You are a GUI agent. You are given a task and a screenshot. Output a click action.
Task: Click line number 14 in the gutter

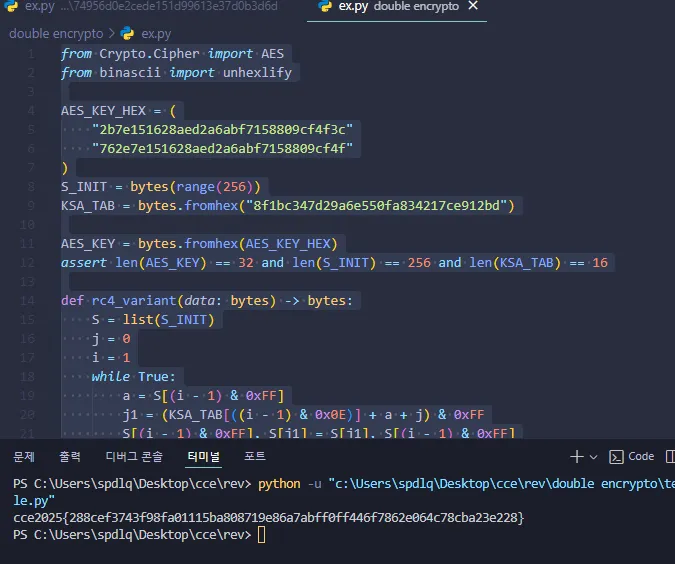pyautogui.click(x=27, y=301)
